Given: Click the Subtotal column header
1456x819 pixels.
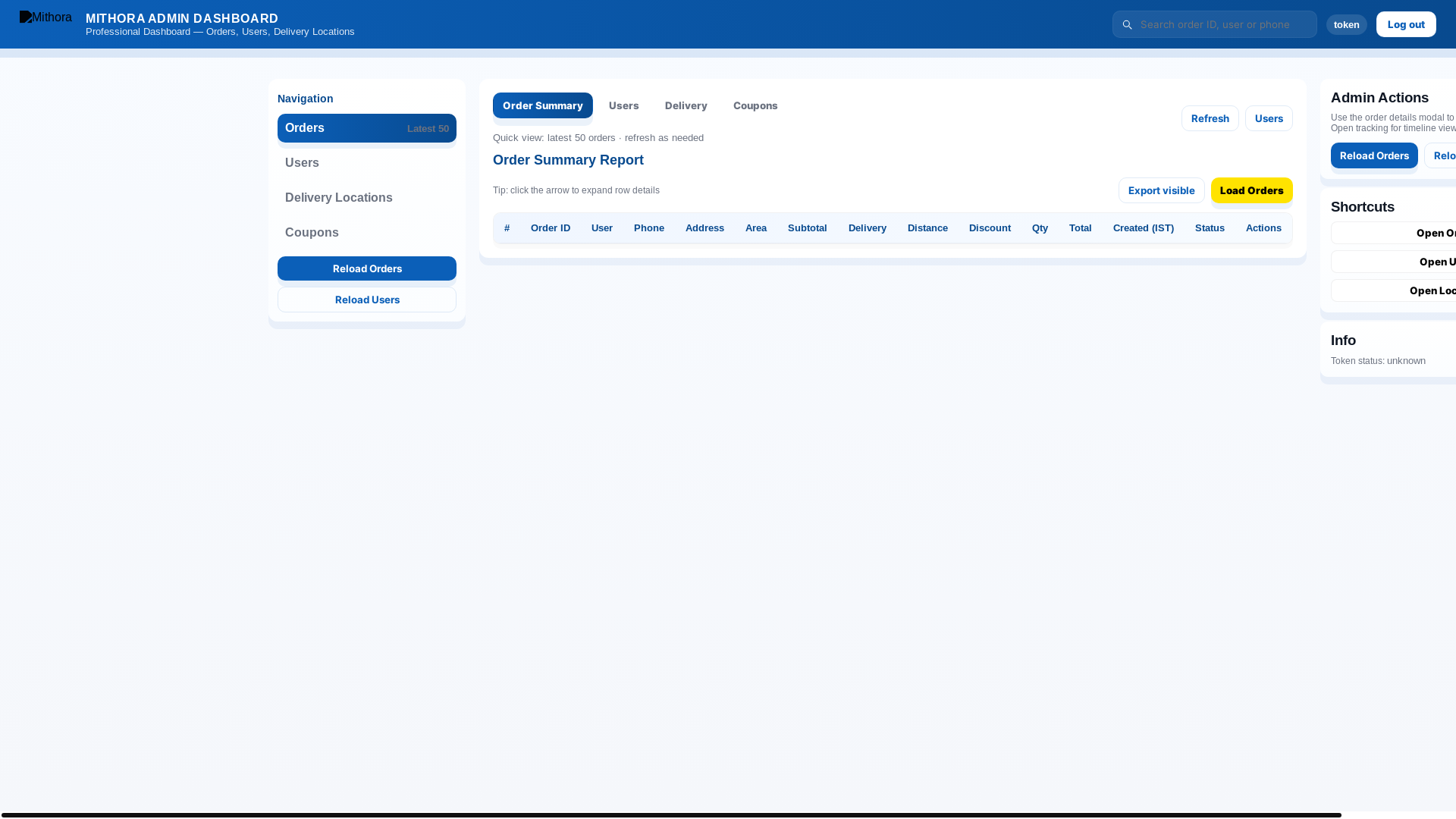Looking at the screenshot, I should (808, 228).
